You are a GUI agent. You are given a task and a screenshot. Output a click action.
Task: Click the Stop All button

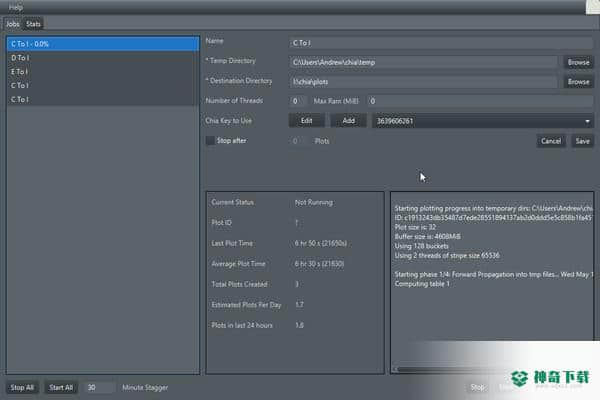click(22, 387)
